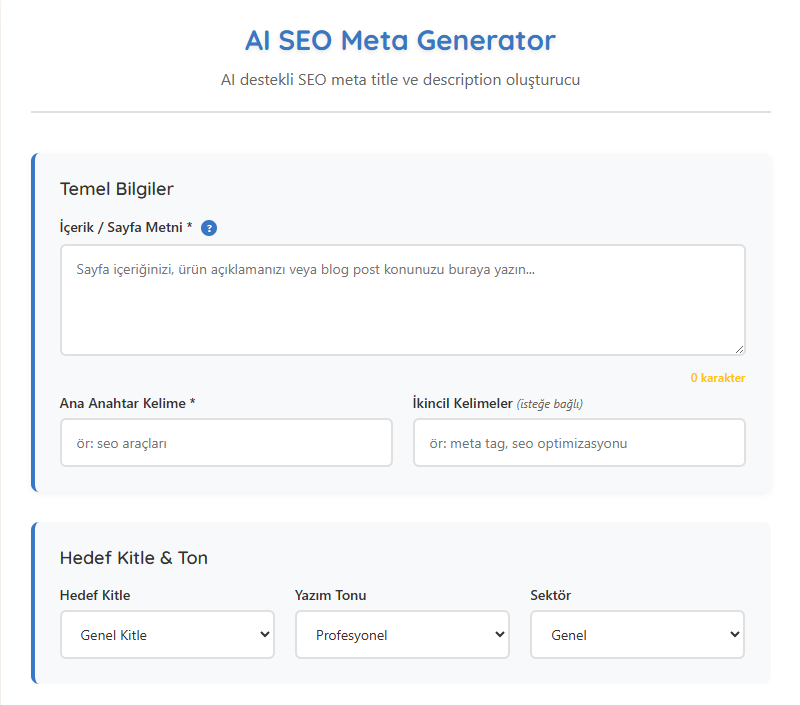
Task: Click the Ana Anahtar Kelime label
Action: (x=127, y=403)
